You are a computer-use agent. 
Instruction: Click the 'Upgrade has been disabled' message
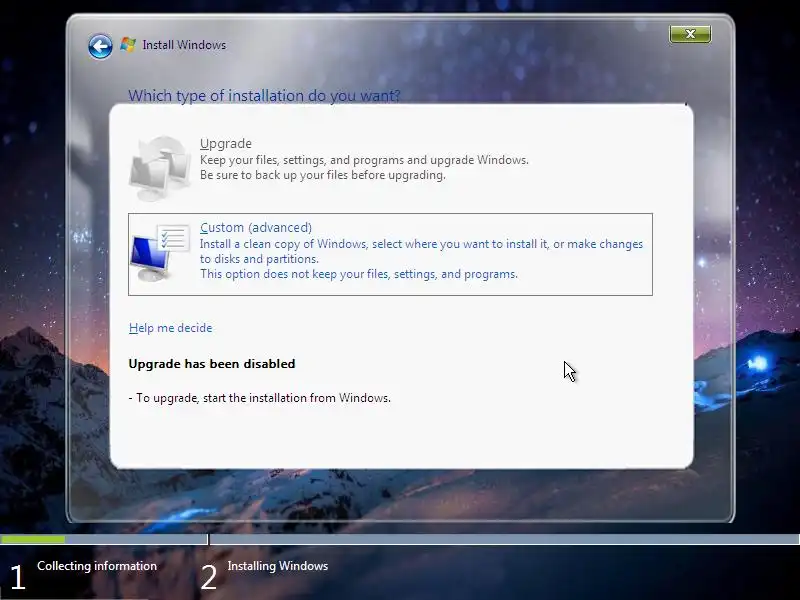tap(212, 364)
